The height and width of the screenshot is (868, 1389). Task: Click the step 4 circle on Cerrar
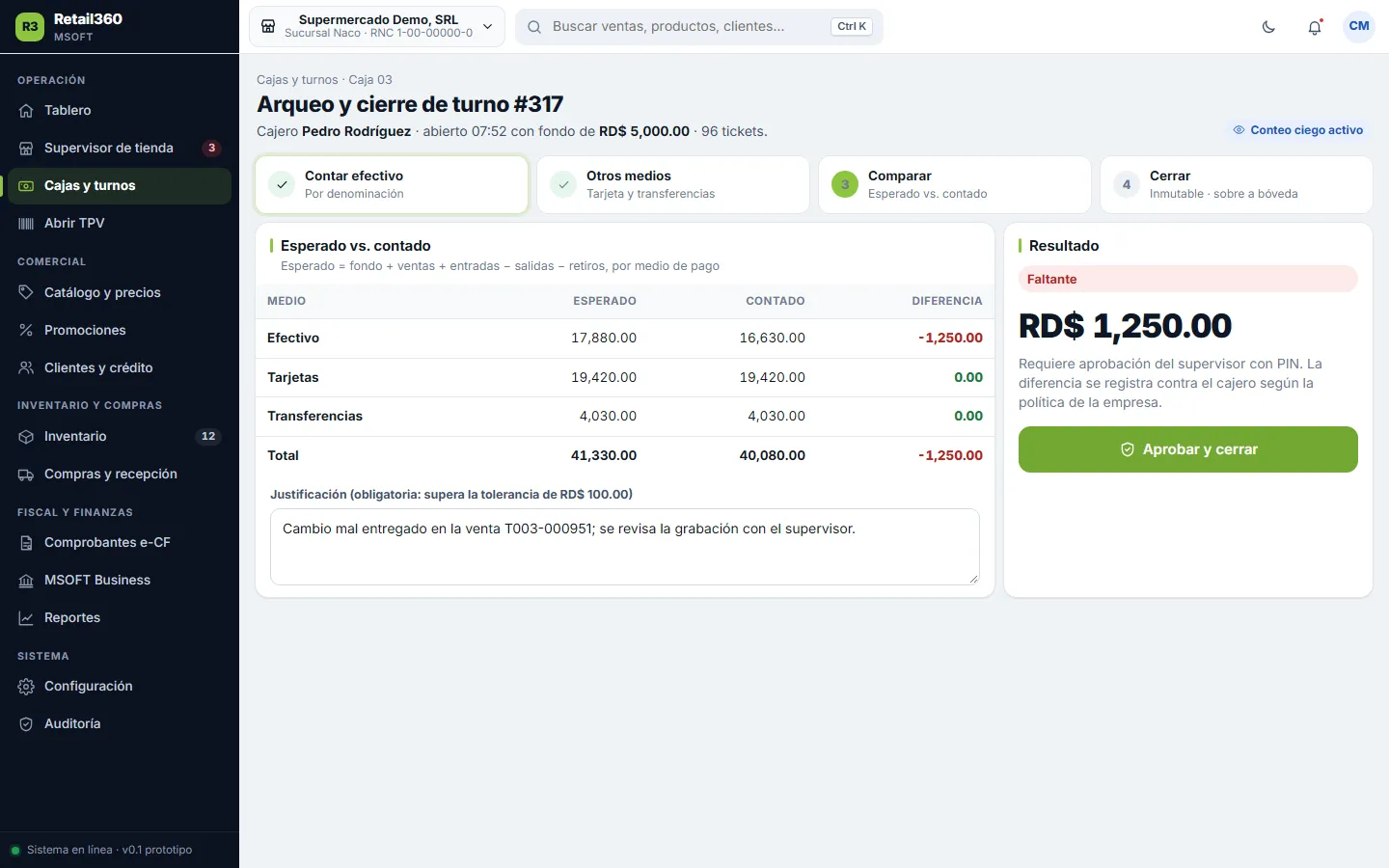coord(1127,184)
